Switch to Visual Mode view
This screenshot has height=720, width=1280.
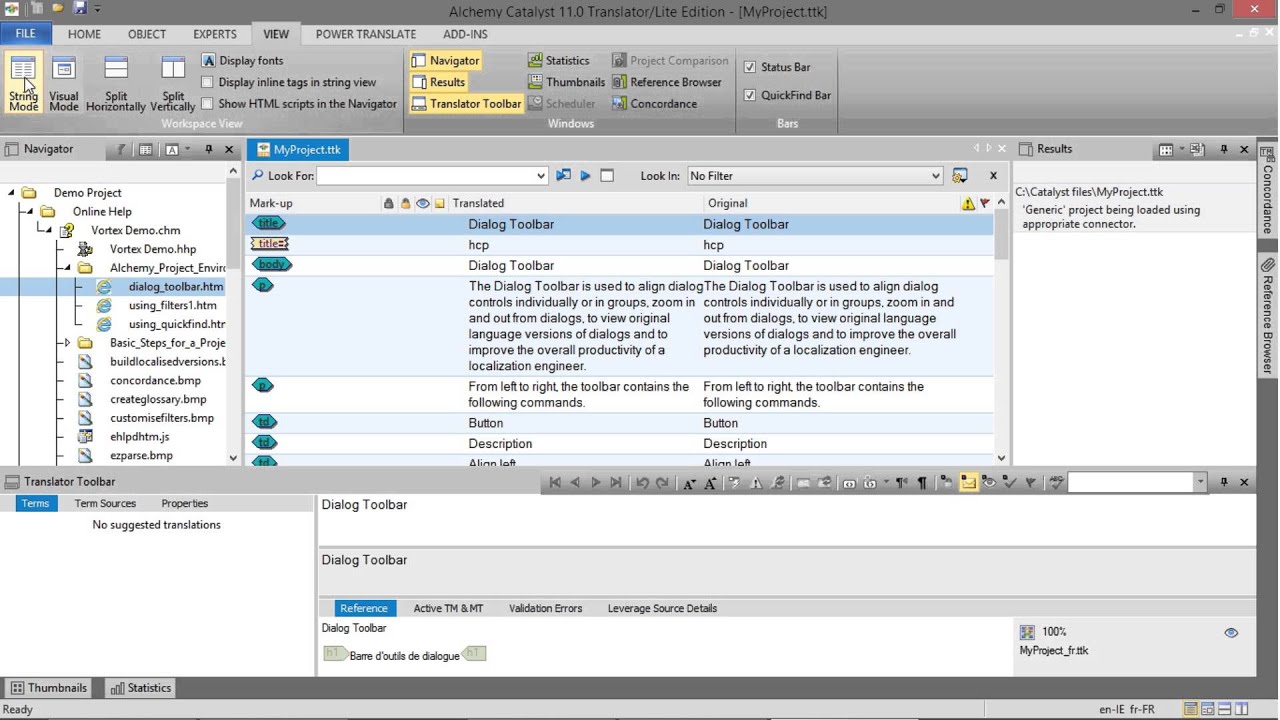[64, 84]
